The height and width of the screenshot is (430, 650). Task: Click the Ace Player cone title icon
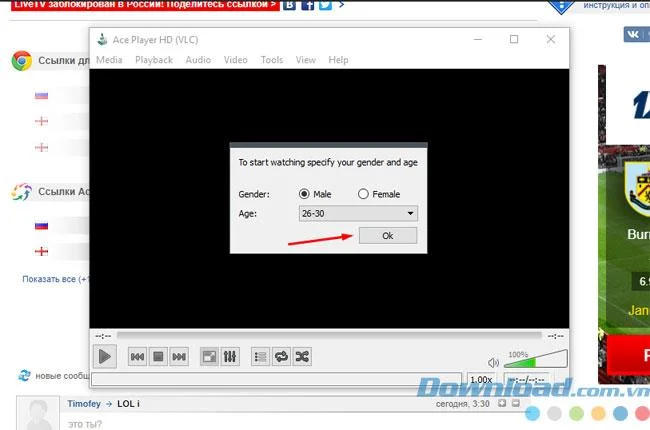point(102,39)
